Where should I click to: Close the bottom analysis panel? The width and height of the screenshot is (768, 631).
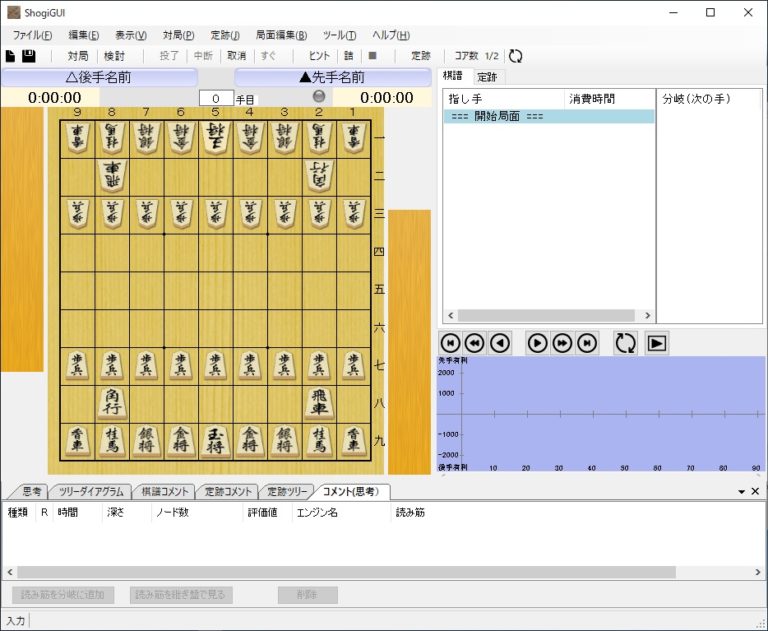click(x=755, y=491)
